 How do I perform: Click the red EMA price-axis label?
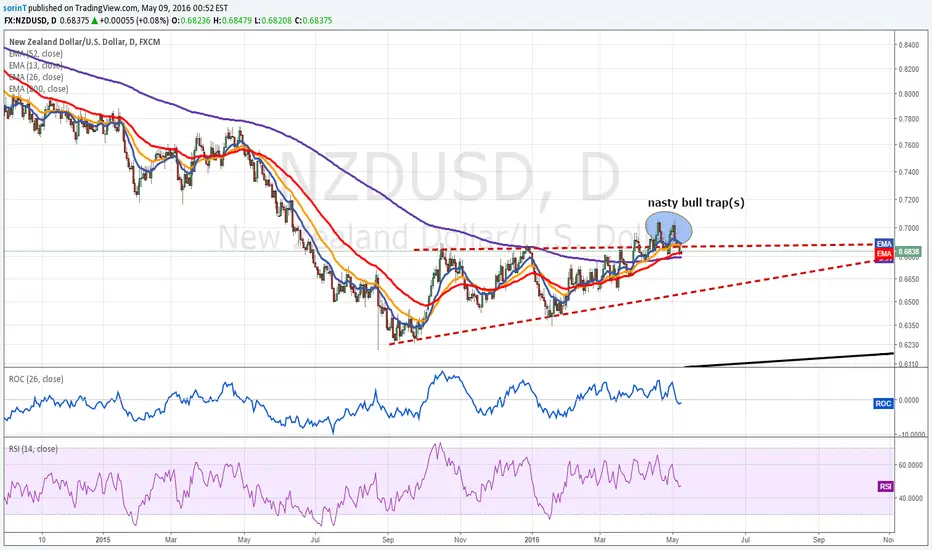click(883, 254)
